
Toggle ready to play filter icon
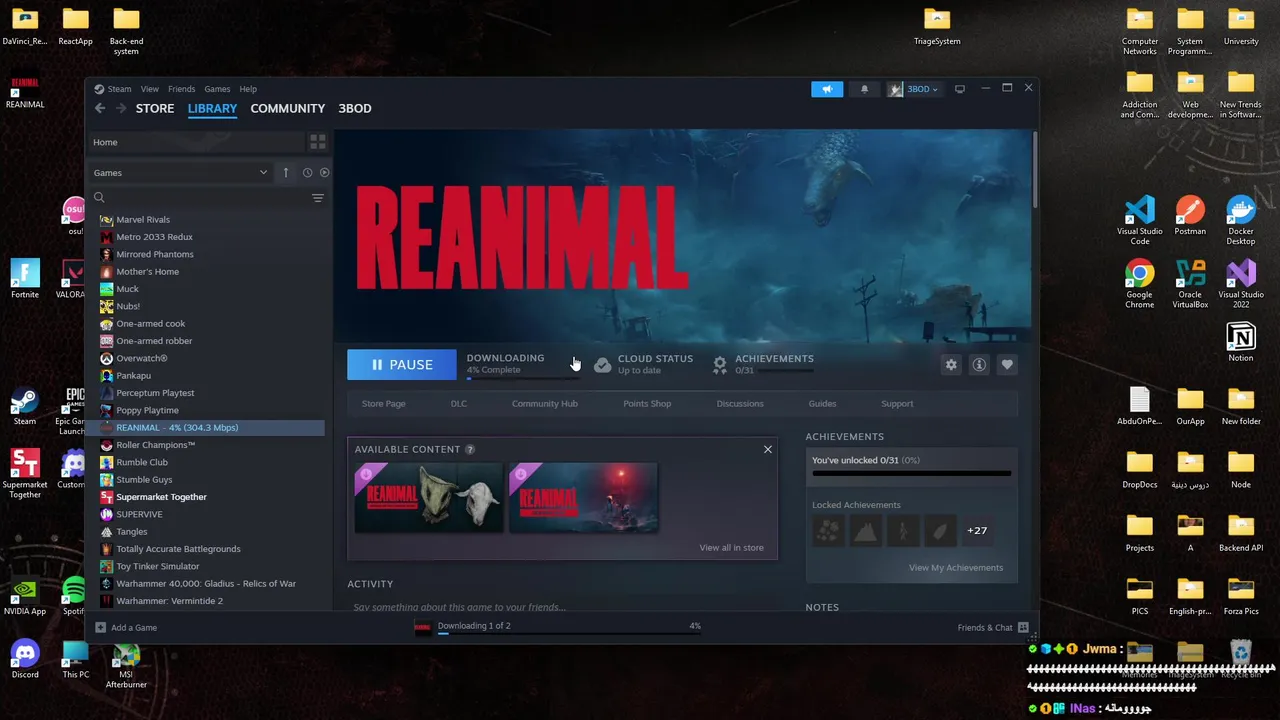324,172
